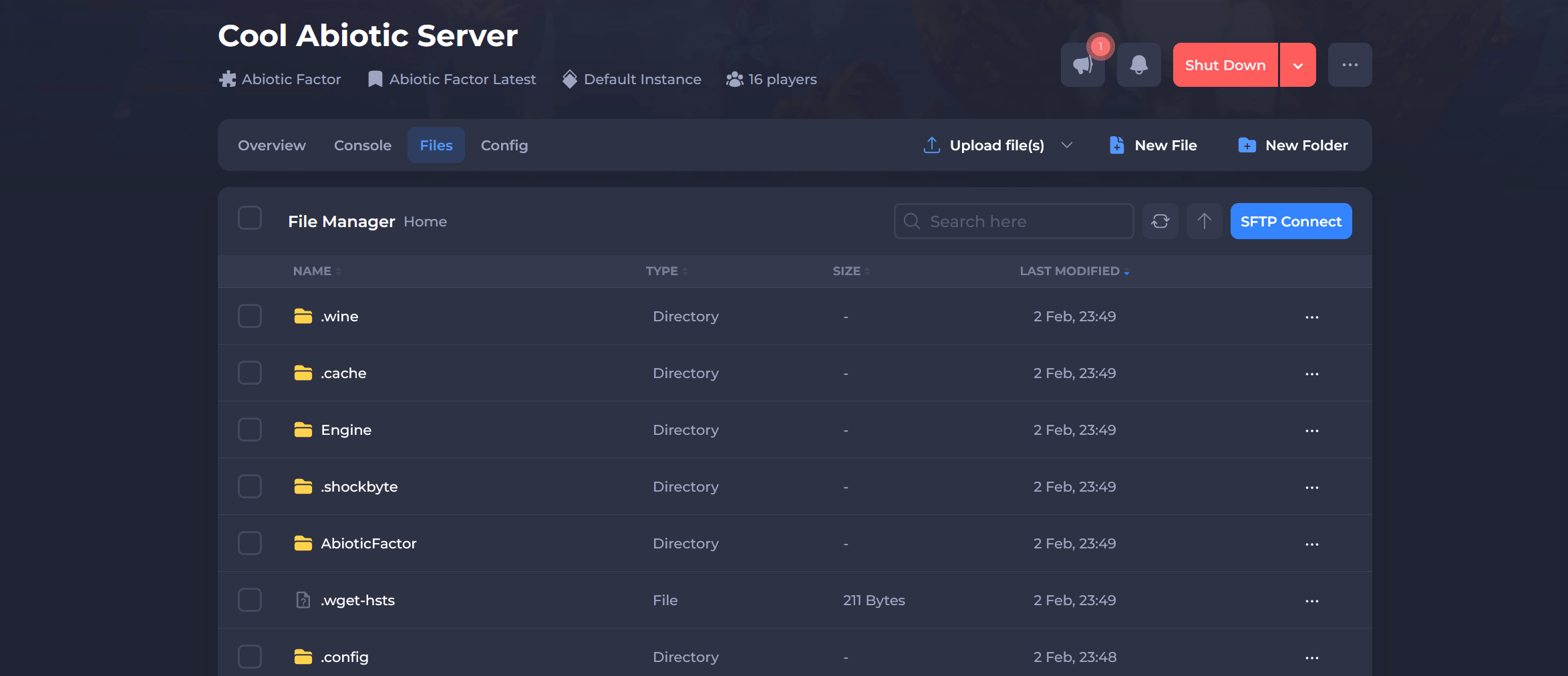The image size is (1568, 676).
Task: Click Upload file(s)
Action: pyautogui.click(x=984, y=145)
